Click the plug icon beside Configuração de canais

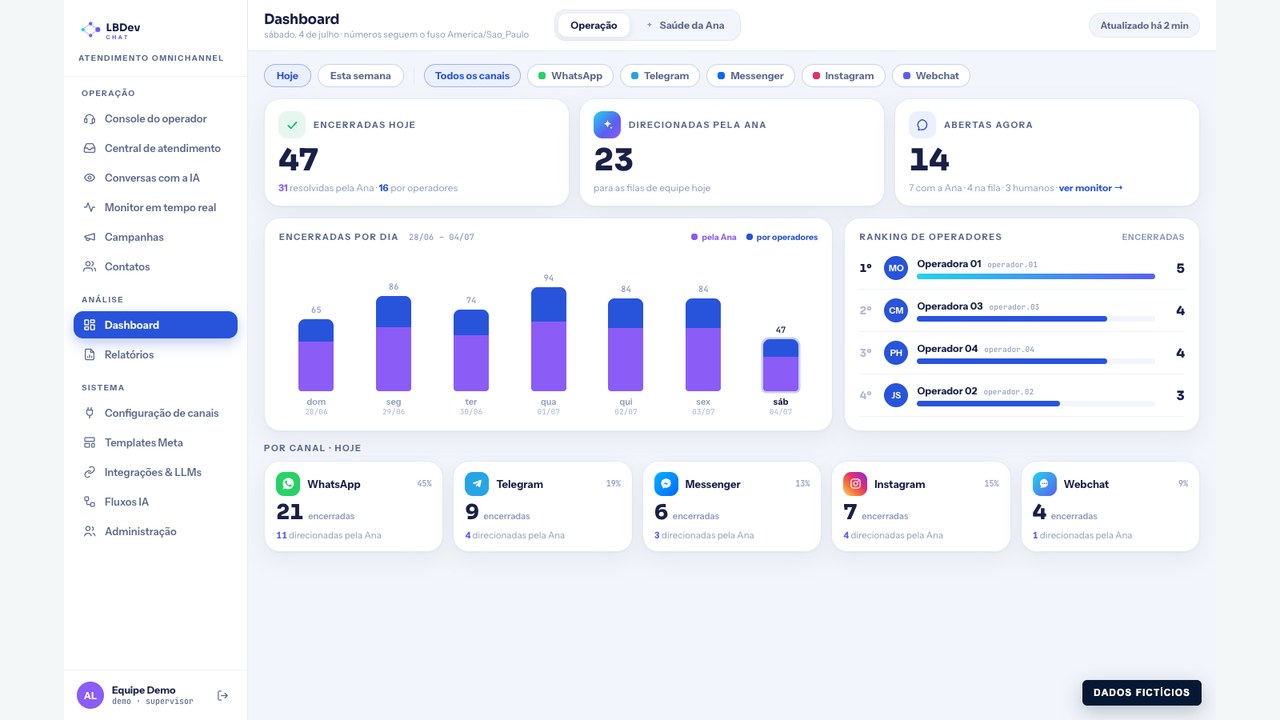click(x=90, y=413)
